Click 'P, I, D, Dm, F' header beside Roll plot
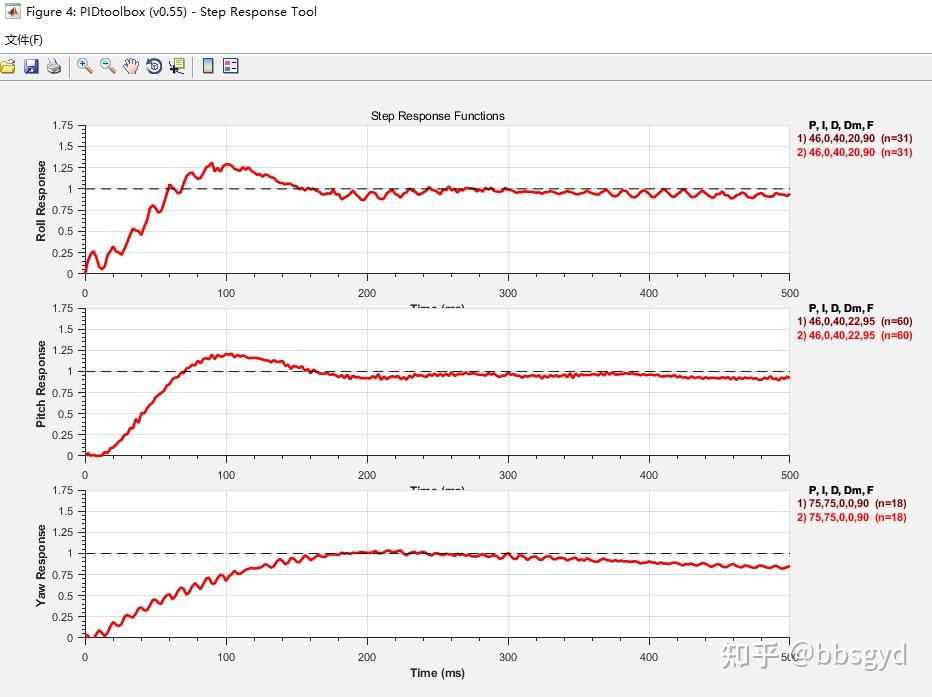Viewport: 932px width, 697px height. (x=841, y=125)
